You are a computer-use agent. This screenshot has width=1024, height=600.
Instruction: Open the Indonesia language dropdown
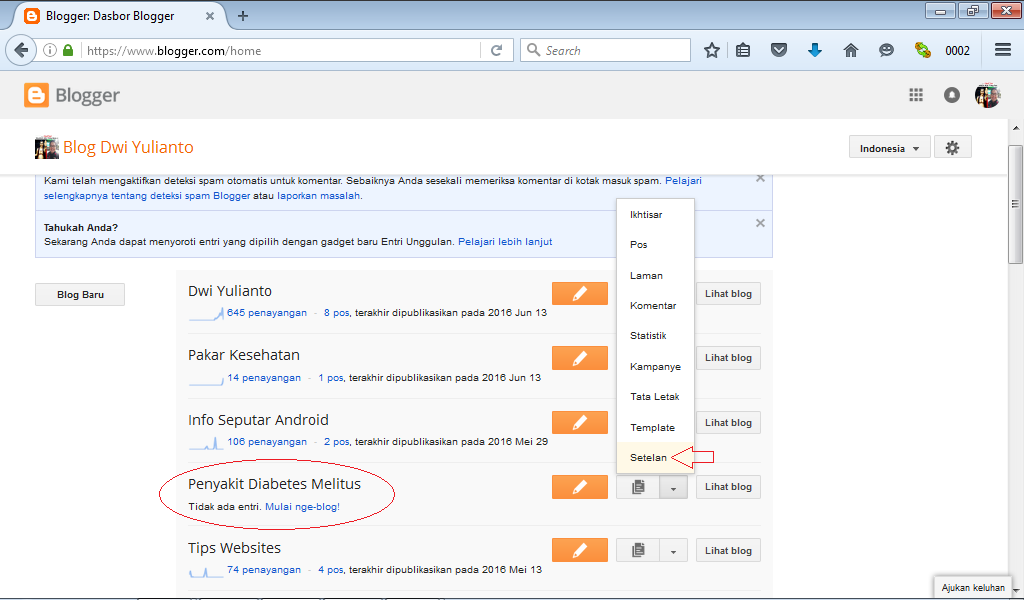point(889,148)
